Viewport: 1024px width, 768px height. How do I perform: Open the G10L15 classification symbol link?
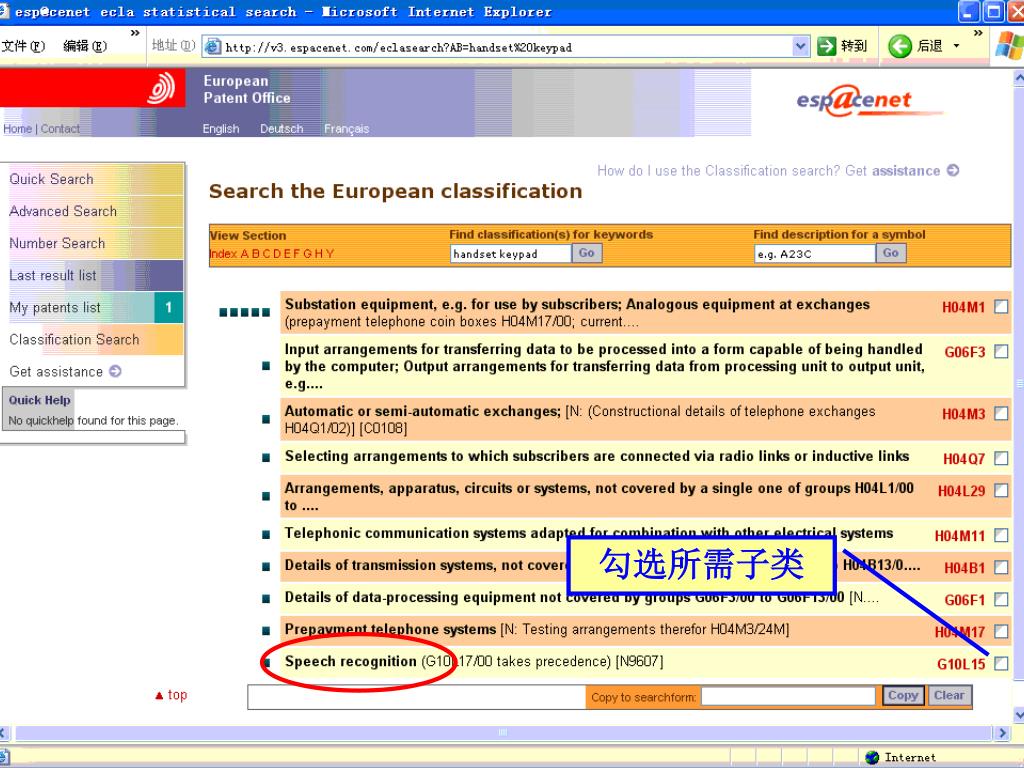pyautogui.click(x=961, y=664)
